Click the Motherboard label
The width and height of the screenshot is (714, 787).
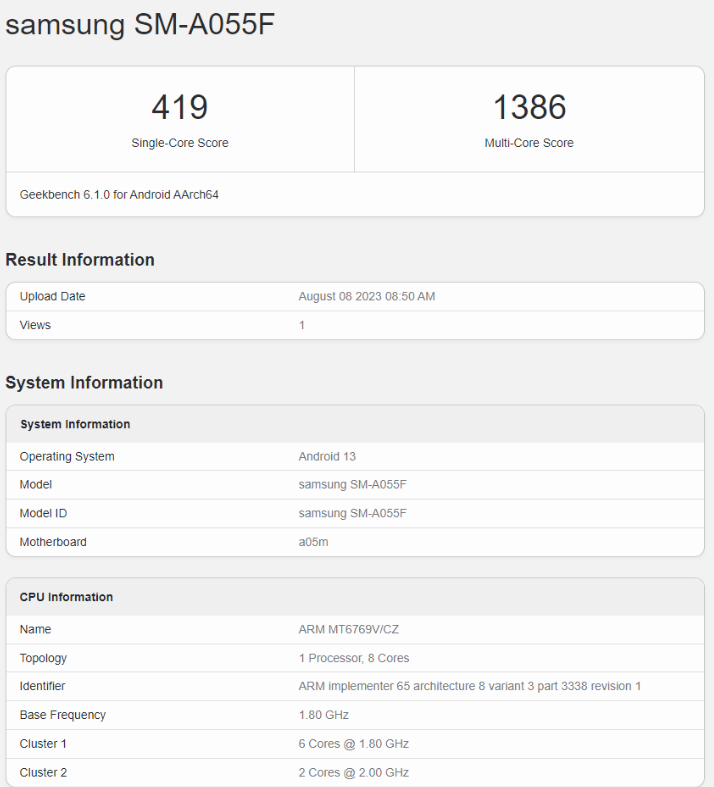pos(53,542)
